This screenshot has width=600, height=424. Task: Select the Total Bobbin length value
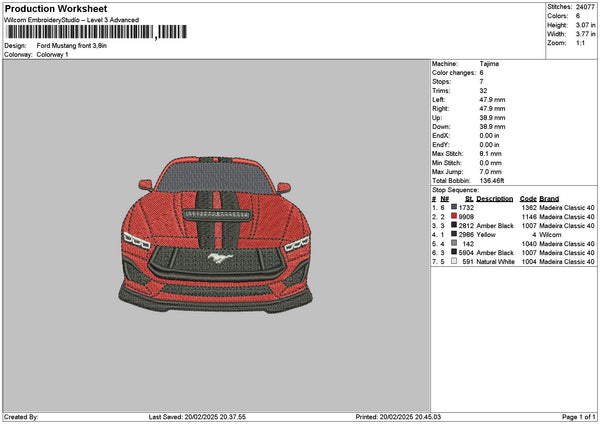(x=494, y=180)
